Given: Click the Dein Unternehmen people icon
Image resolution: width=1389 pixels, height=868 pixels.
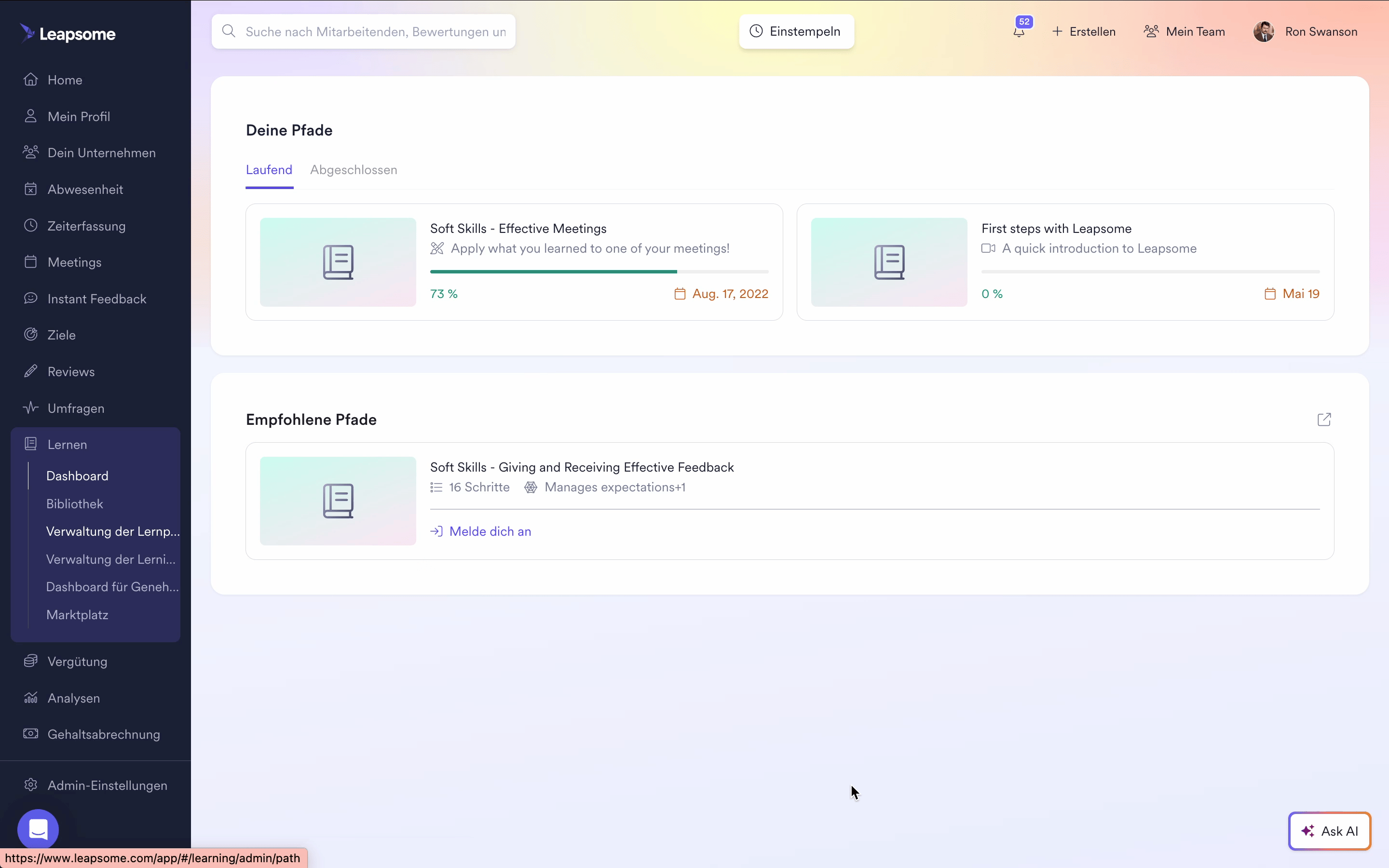Looking at the screenshot, I should click(30, 152).
